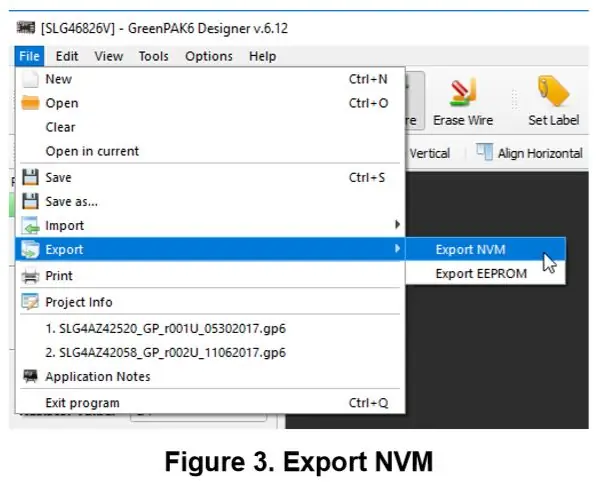Select the Erase Wire tool
This screenshot has width=597, height=483.
click(x=463, y=102)
